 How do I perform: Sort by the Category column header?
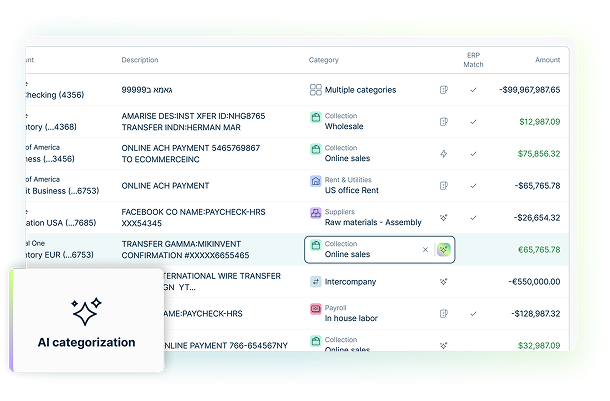coord(324,60)
